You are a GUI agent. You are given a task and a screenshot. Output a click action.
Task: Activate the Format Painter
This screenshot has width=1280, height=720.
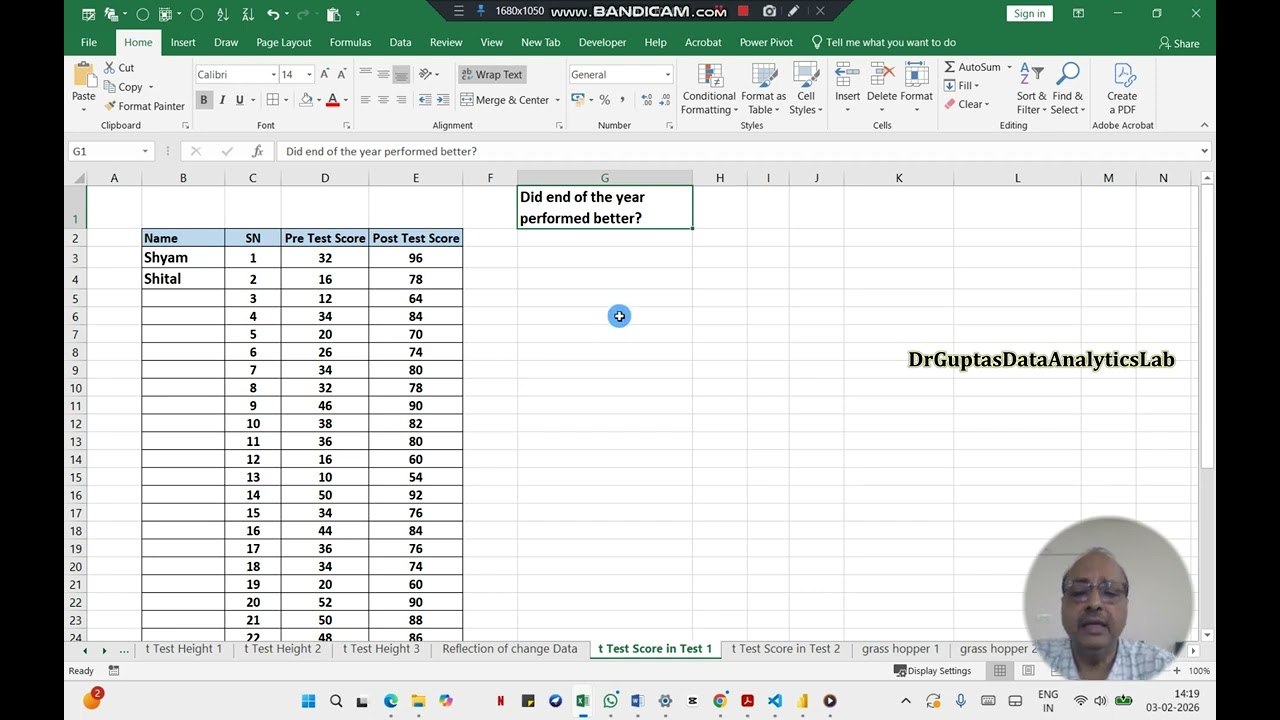coord(145,106)
